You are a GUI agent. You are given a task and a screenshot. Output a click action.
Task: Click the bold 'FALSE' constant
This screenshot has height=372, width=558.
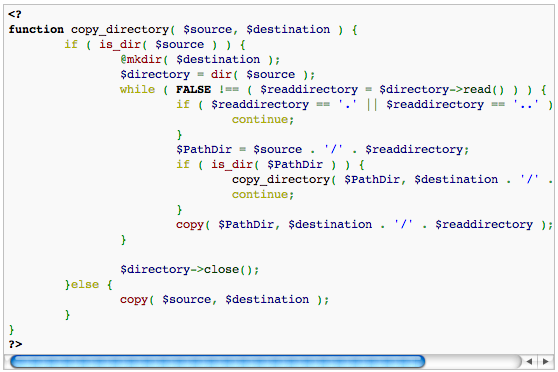193,89
